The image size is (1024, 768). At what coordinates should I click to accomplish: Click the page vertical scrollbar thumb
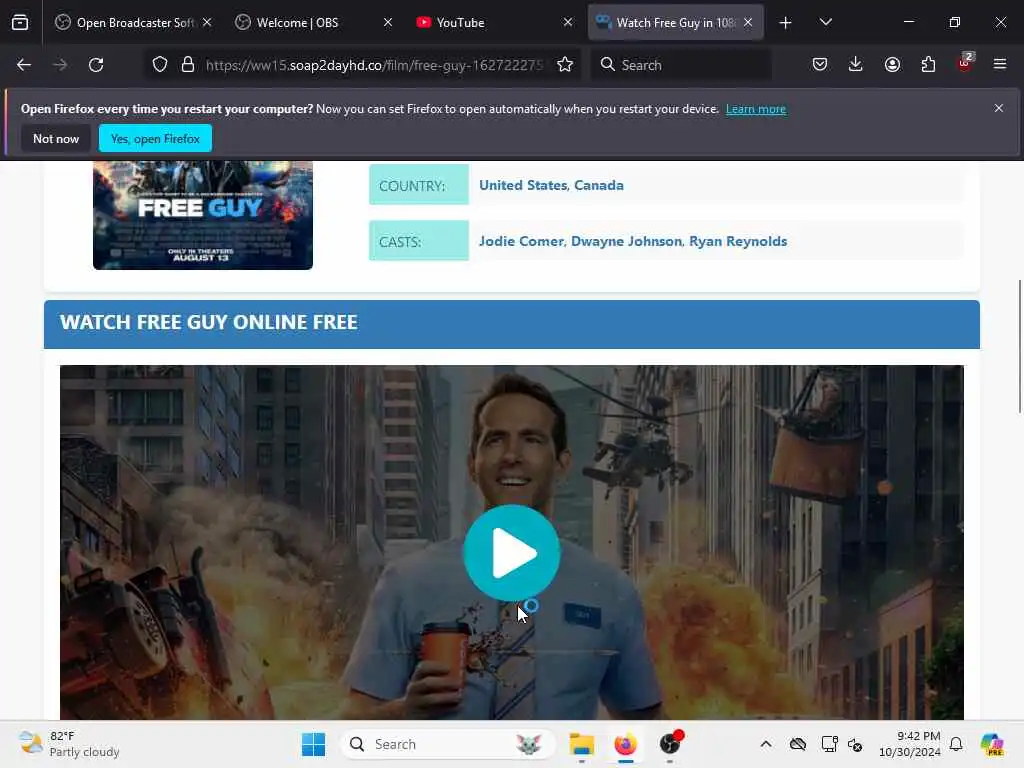(1019, 346)
